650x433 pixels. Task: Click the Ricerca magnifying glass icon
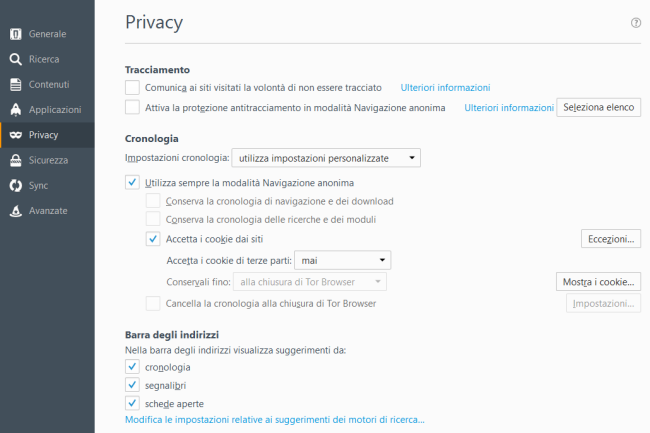tap(16, 59)
